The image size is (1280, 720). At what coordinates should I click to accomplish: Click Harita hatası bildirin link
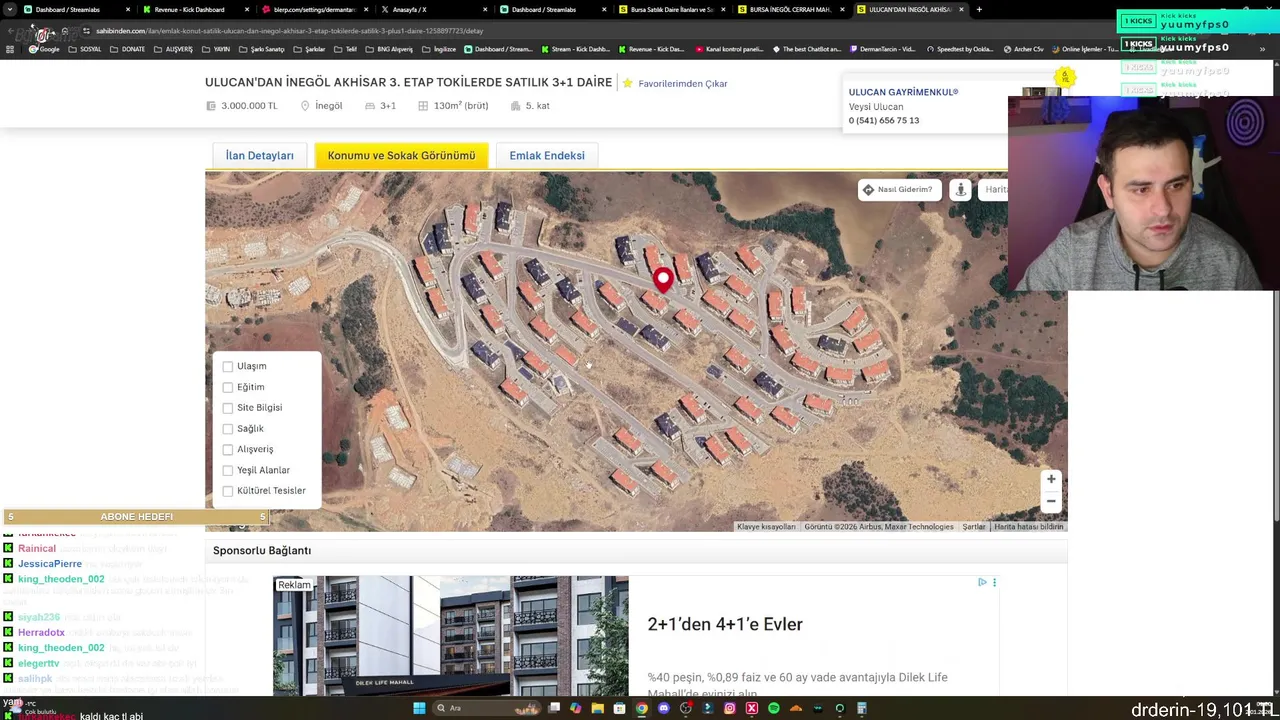tap(1029, 527)
